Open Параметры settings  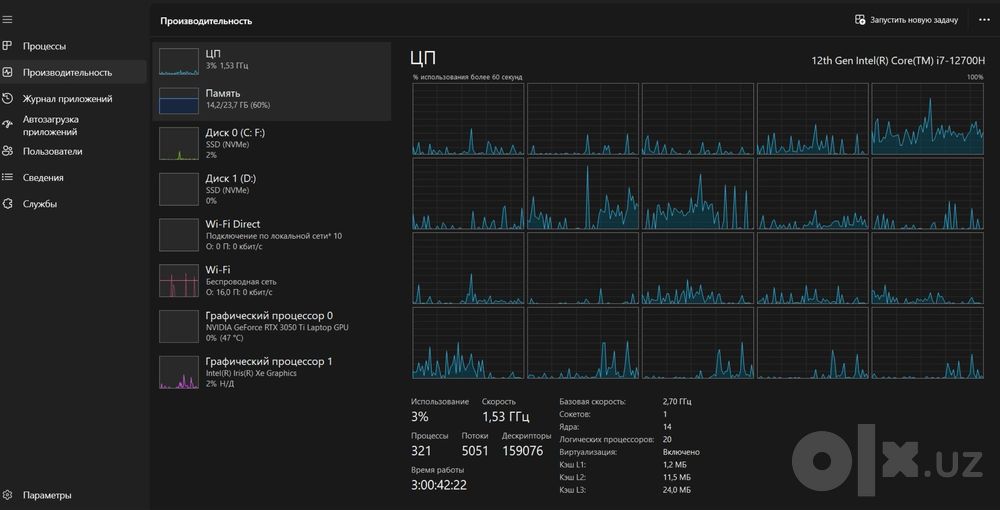click(x=73, y=495)
